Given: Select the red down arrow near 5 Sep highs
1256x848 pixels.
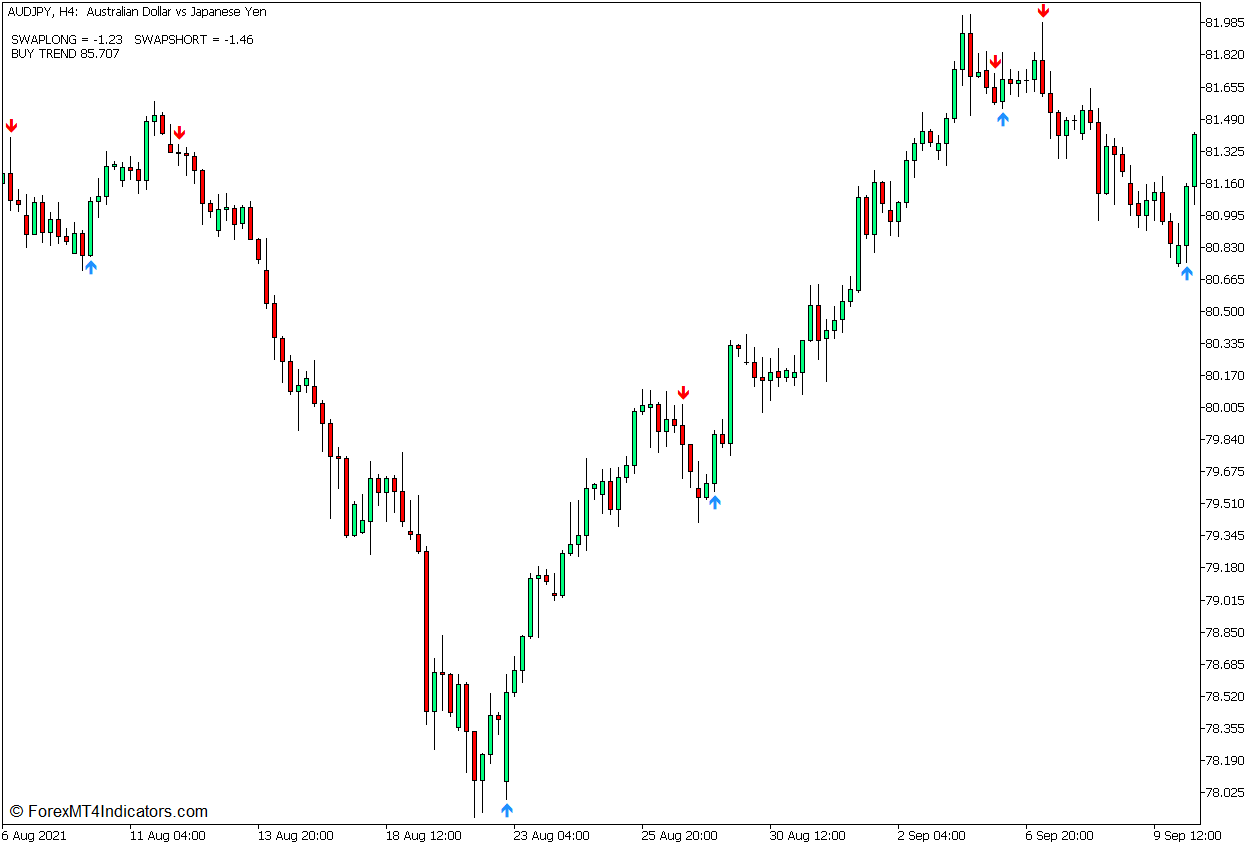Looking at the screenshot, I should coord(996,61).
